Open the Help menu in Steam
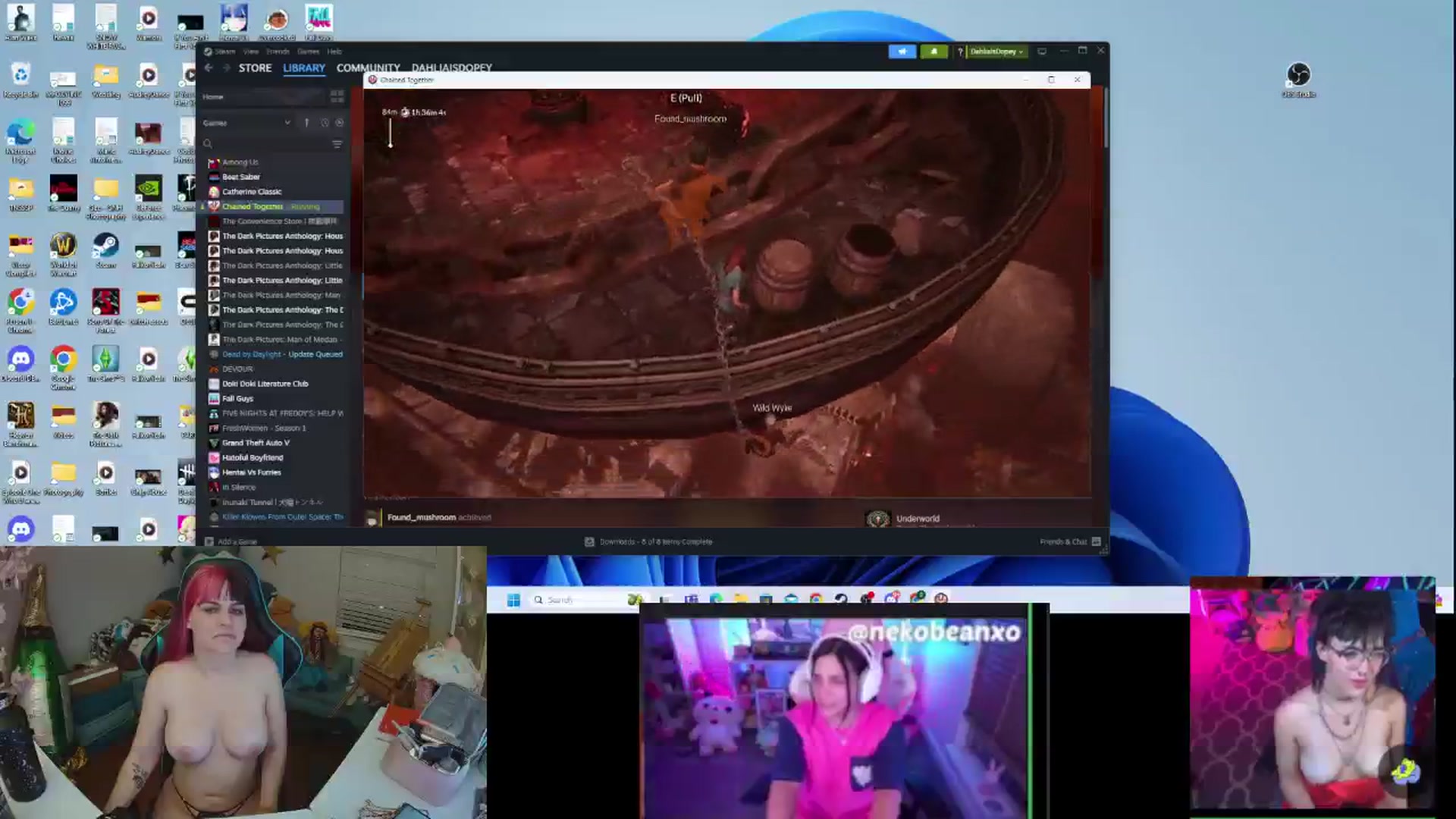1456x819 pixels. (334, 52)
